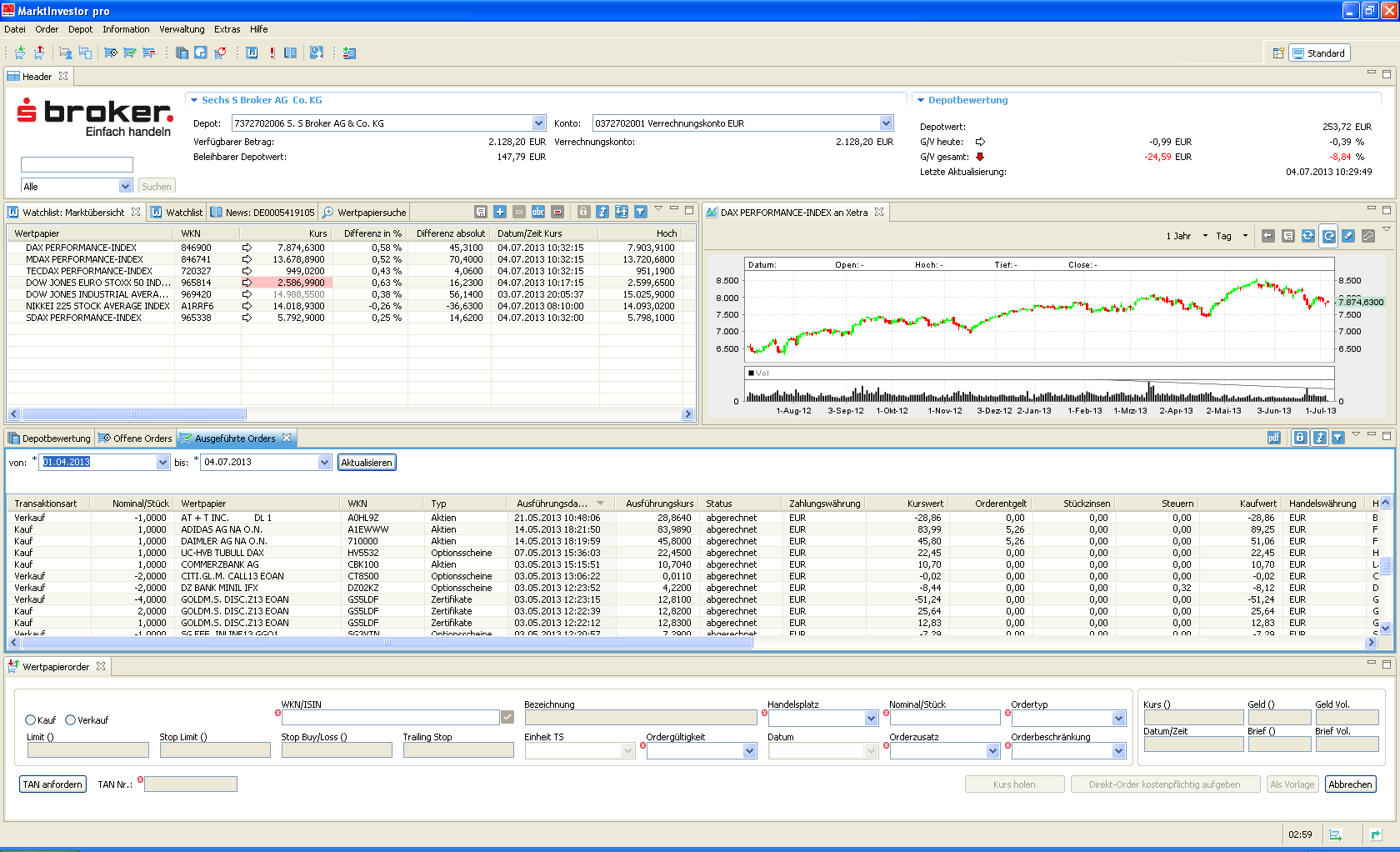
Task: Toggle the lock button in the executed orders panel
Action: [1300, 438]
